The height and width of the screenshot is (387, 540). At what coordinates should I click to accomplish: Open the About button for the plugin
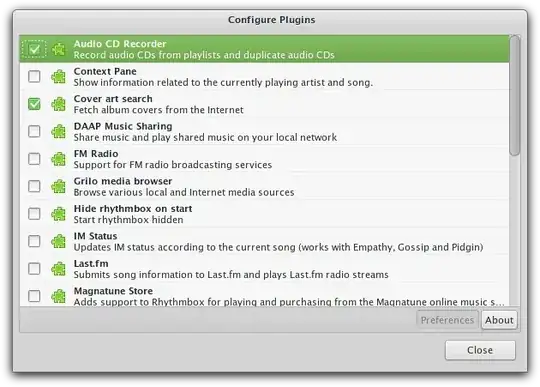[x=499, y=320]
